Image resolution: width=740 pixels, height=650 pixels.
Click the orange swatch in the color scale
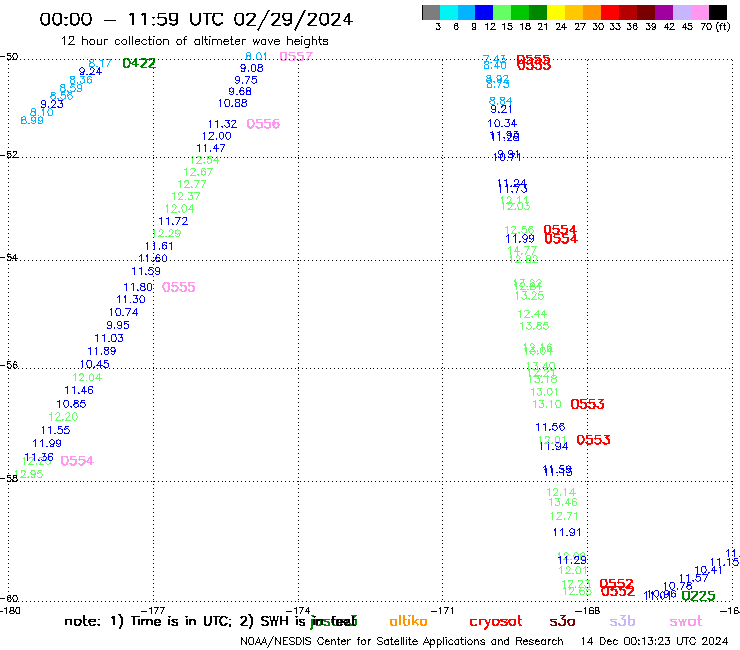[592, 12]
